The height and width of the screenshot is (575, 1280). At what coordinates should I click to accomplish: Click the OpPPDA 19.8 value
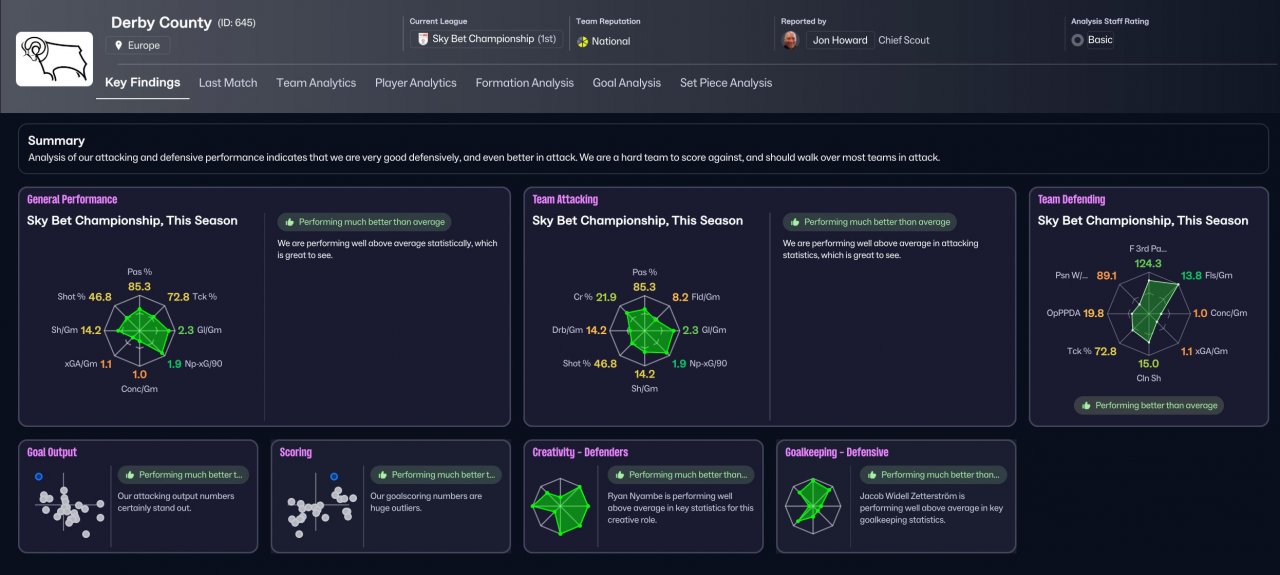pos(1093,313)
